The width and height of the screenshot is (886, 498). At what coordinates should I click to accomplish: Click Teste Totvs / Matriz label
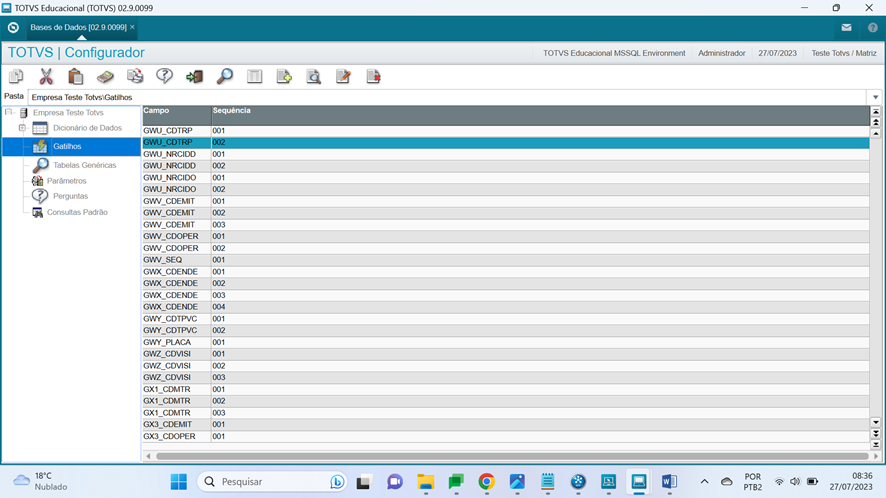[x=844, y=53]
